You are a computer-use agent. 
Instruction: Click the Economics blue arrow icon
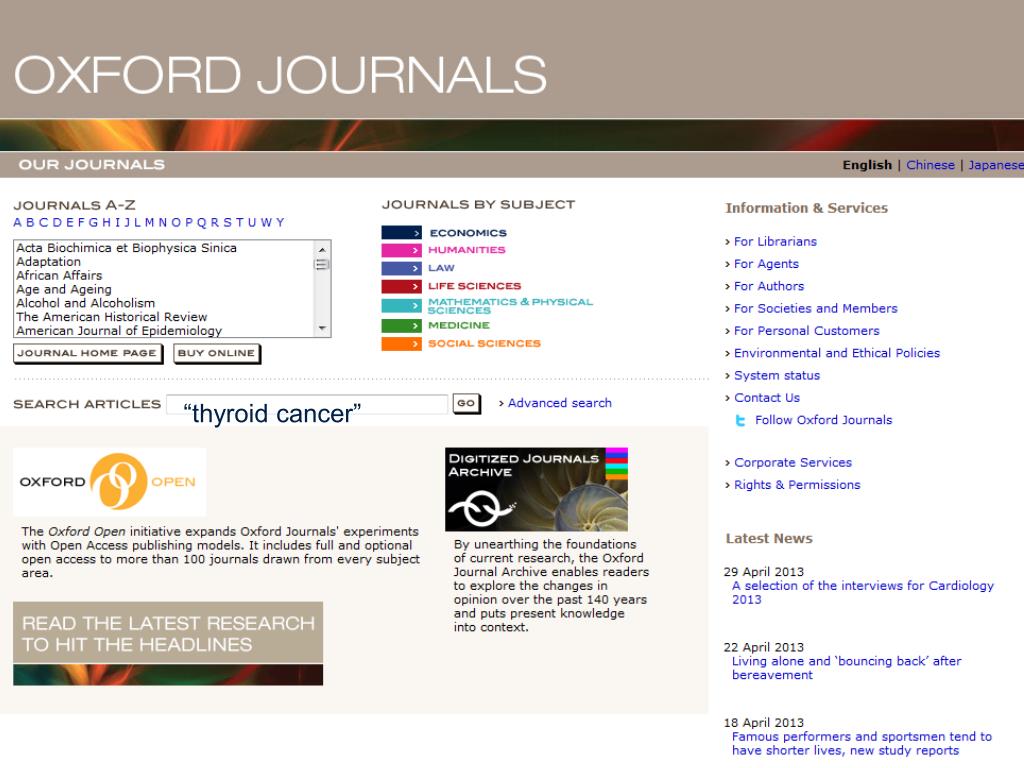click(x=401, y=232)
